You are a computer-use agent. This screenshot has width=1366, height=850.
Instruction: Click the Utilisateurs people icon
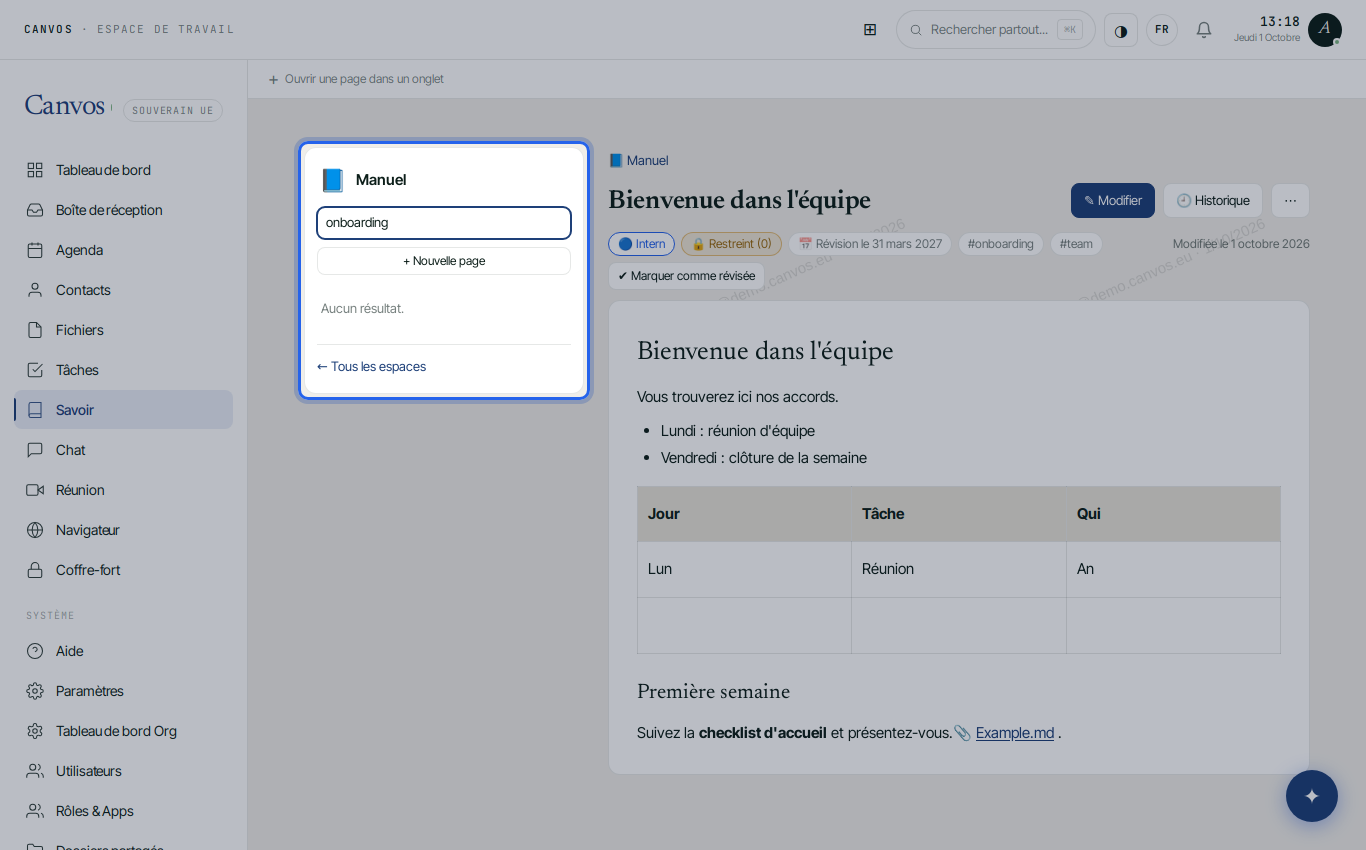pos(35,771)
